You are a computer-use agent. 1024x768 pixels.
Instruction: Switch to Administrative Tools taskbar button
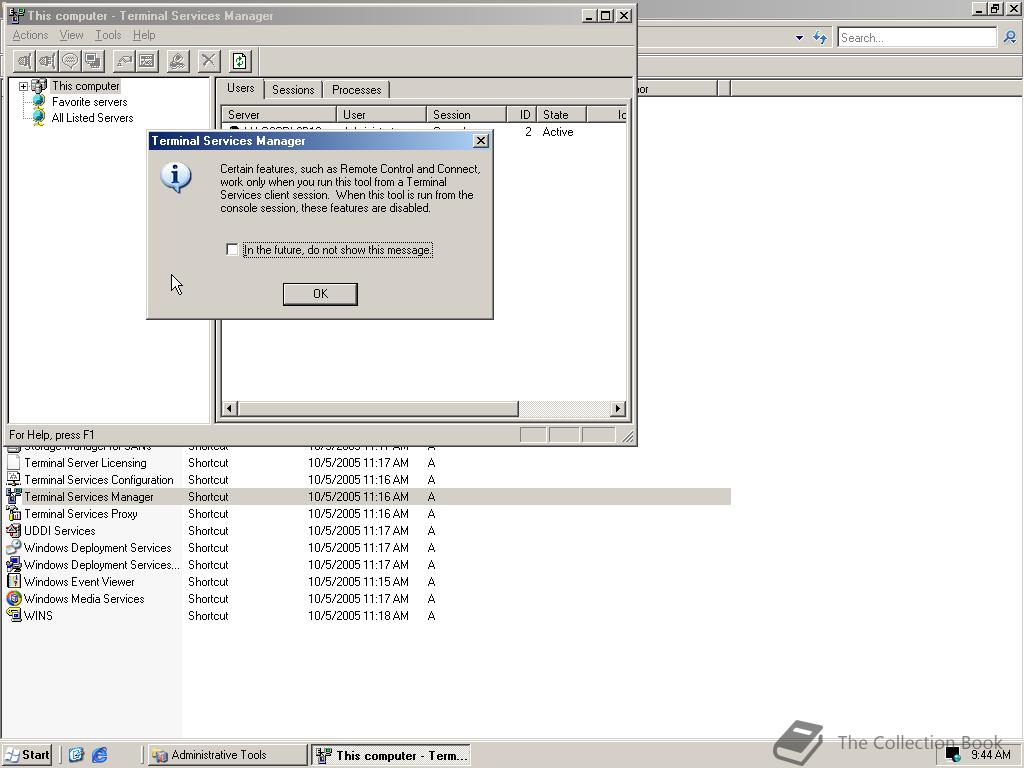(226, 755)
